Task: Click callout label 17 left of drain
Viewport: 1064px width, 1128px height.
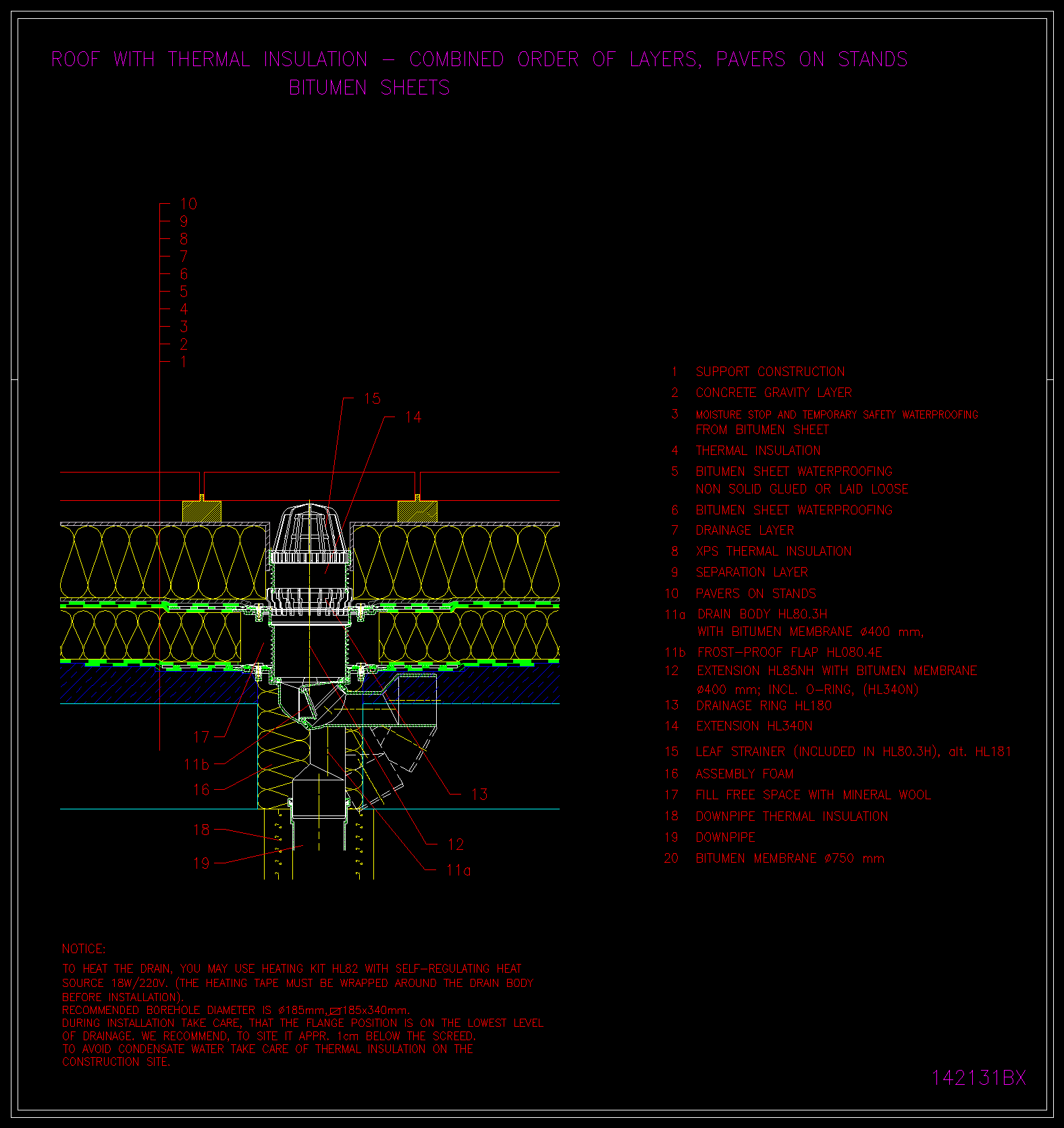Action: tap(201, 737)
